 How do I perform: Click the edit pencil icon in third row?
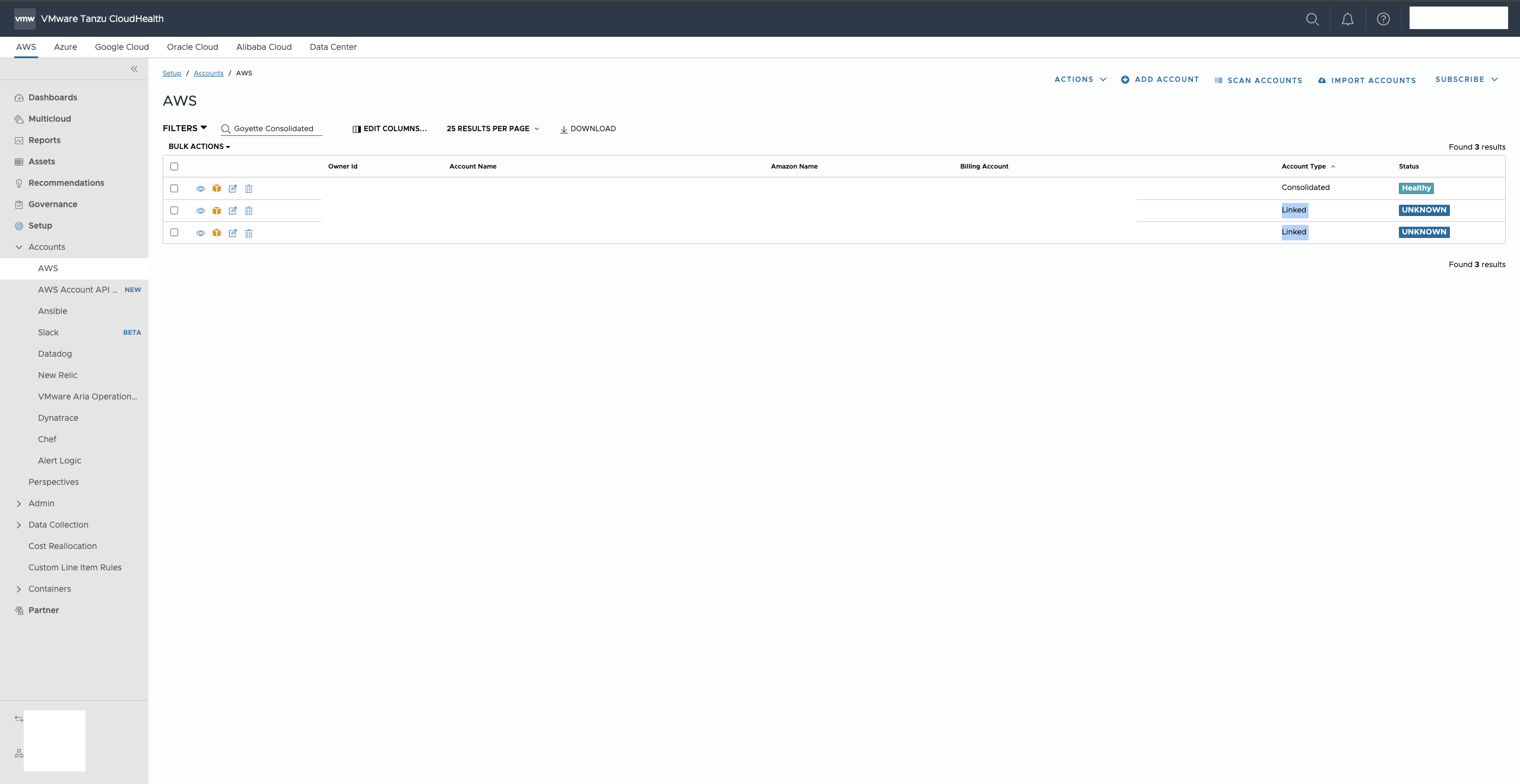click(233, 233)
